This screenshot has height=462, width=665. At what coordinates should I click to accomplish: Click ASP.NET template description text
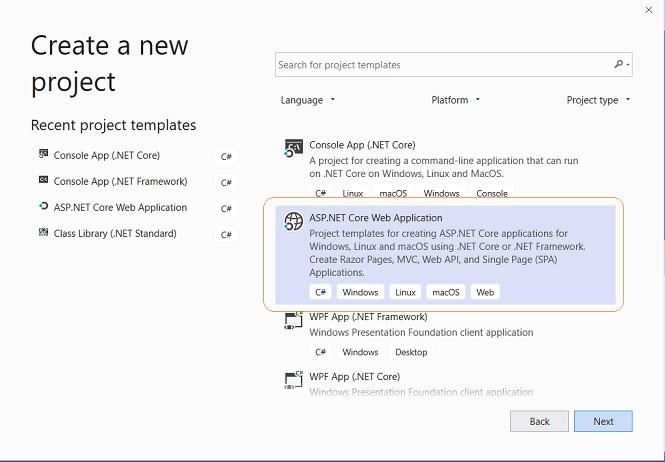pyautogui.click(x=447, y=253)
